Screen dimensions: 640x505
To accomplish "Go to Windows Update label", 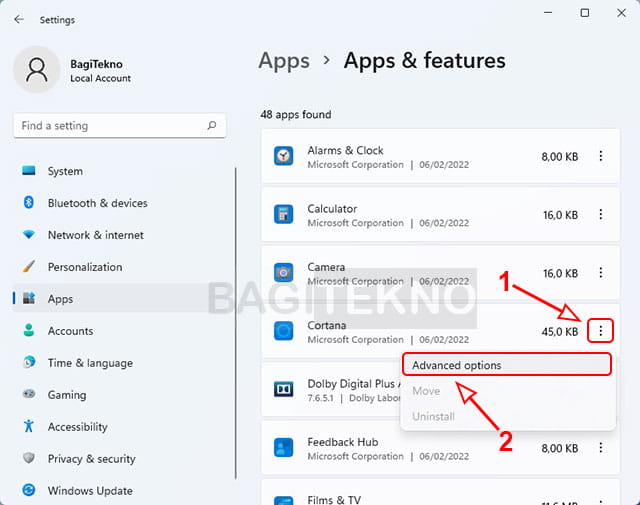I will (x=90, y=490).
